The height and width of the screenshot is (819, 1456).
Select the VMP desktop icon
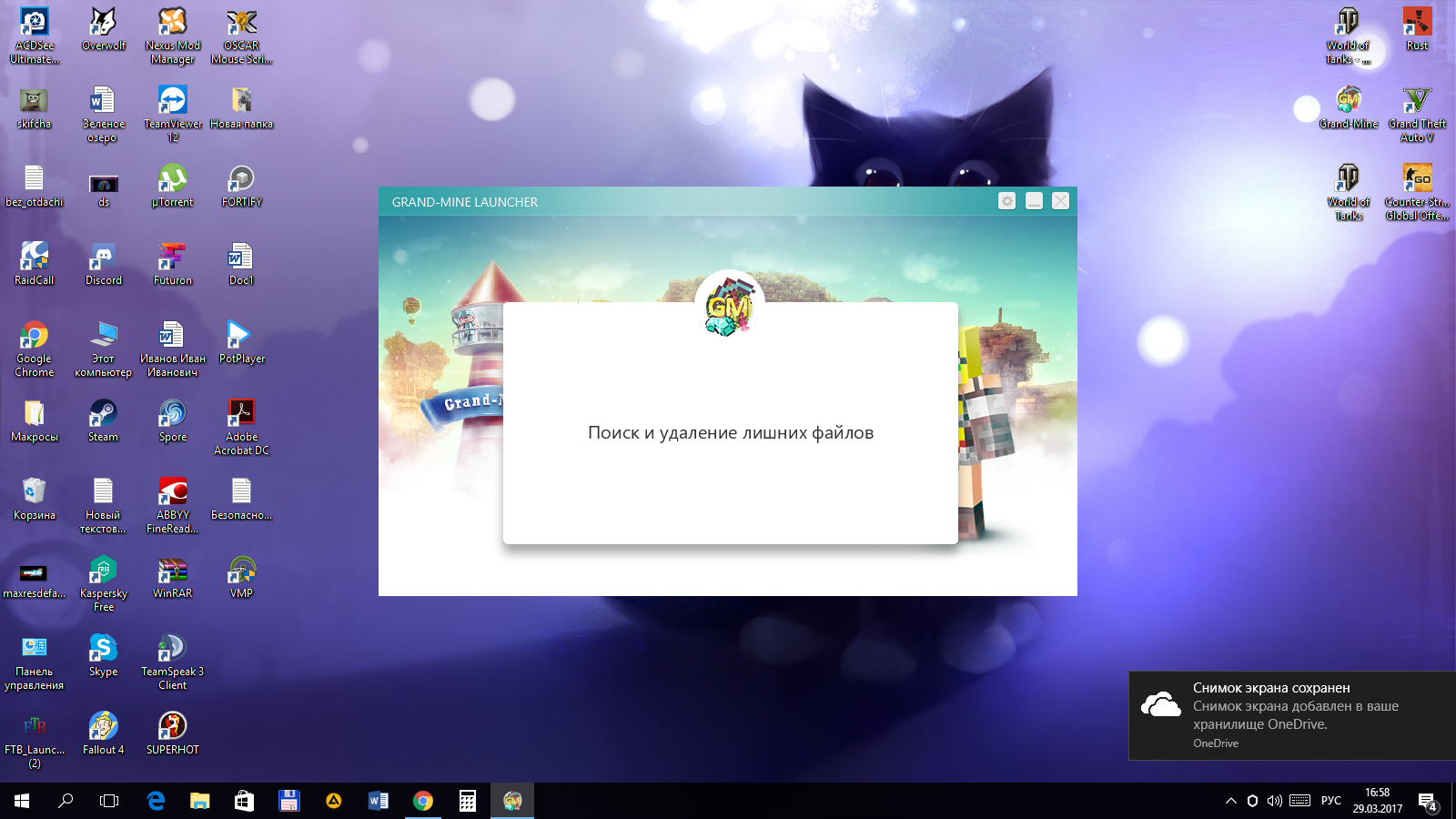point(241,577)
